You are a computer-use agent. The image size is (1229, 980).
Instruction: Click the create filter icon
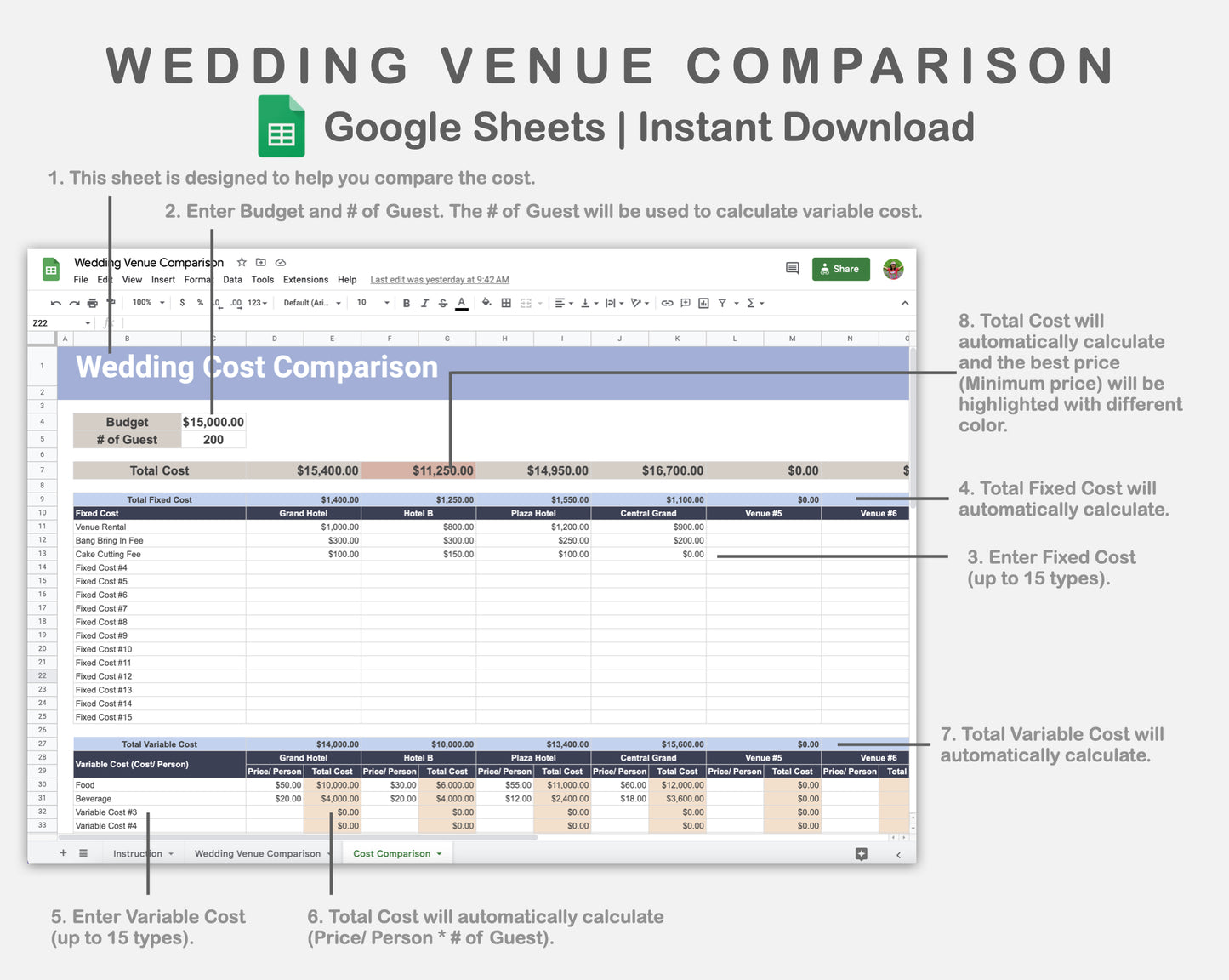723,302
